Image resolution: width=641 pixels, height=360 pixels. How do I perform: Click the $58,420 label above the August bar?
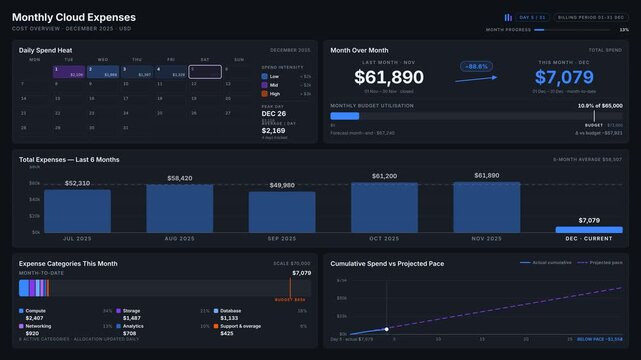[180, 178]
